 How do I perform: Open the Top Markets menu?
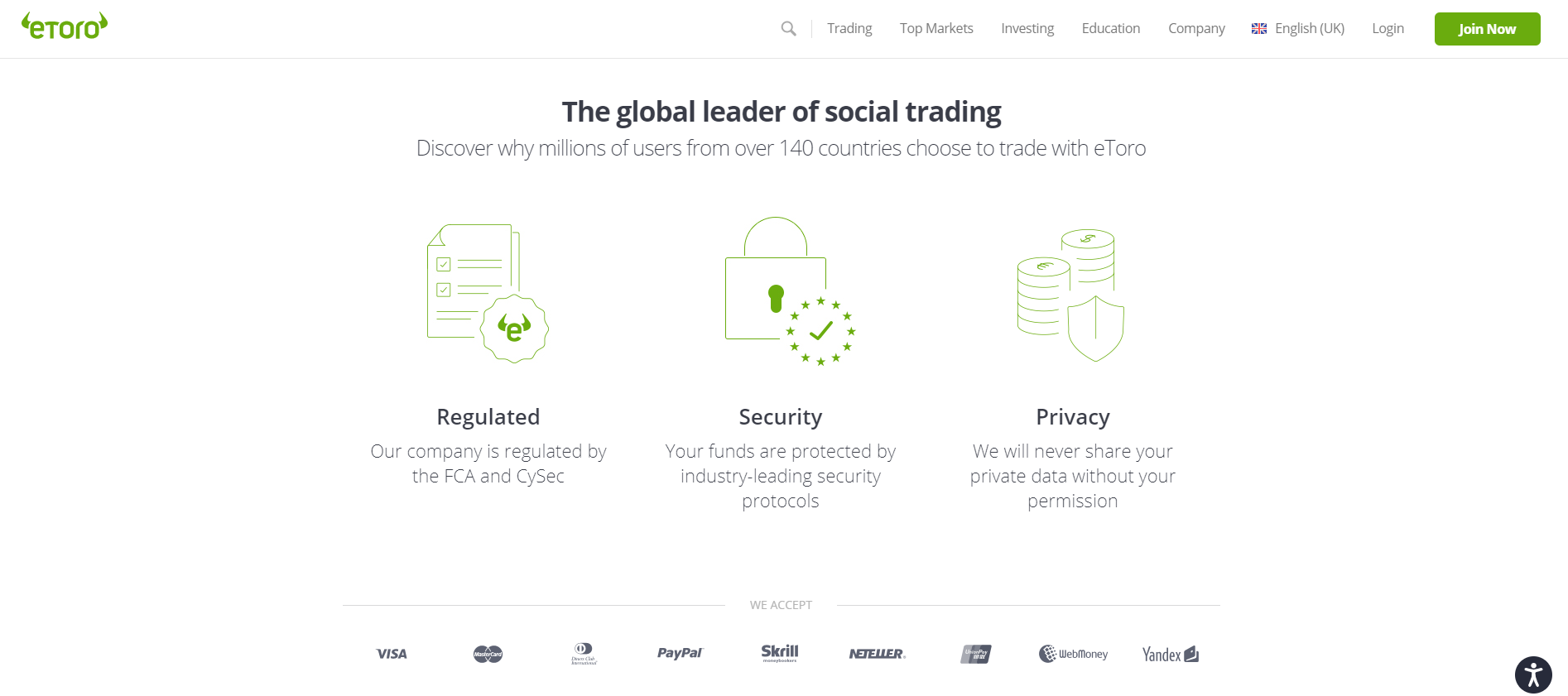(x=936, y=28)
